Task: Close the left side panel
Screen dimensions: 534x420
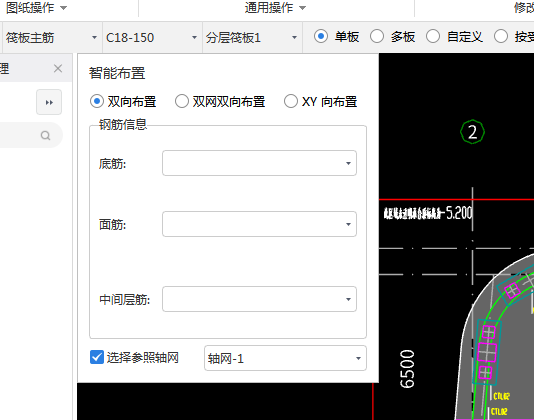Action: pos(58,68)
